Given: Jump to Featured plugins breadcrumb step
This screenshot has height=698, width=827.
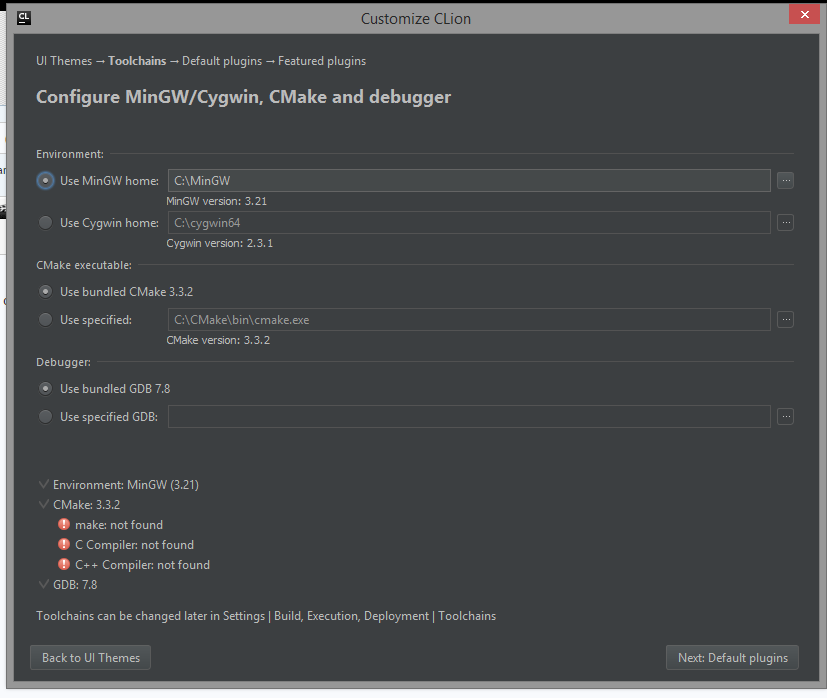Looking at the screenshot, I should pos(322,61).
